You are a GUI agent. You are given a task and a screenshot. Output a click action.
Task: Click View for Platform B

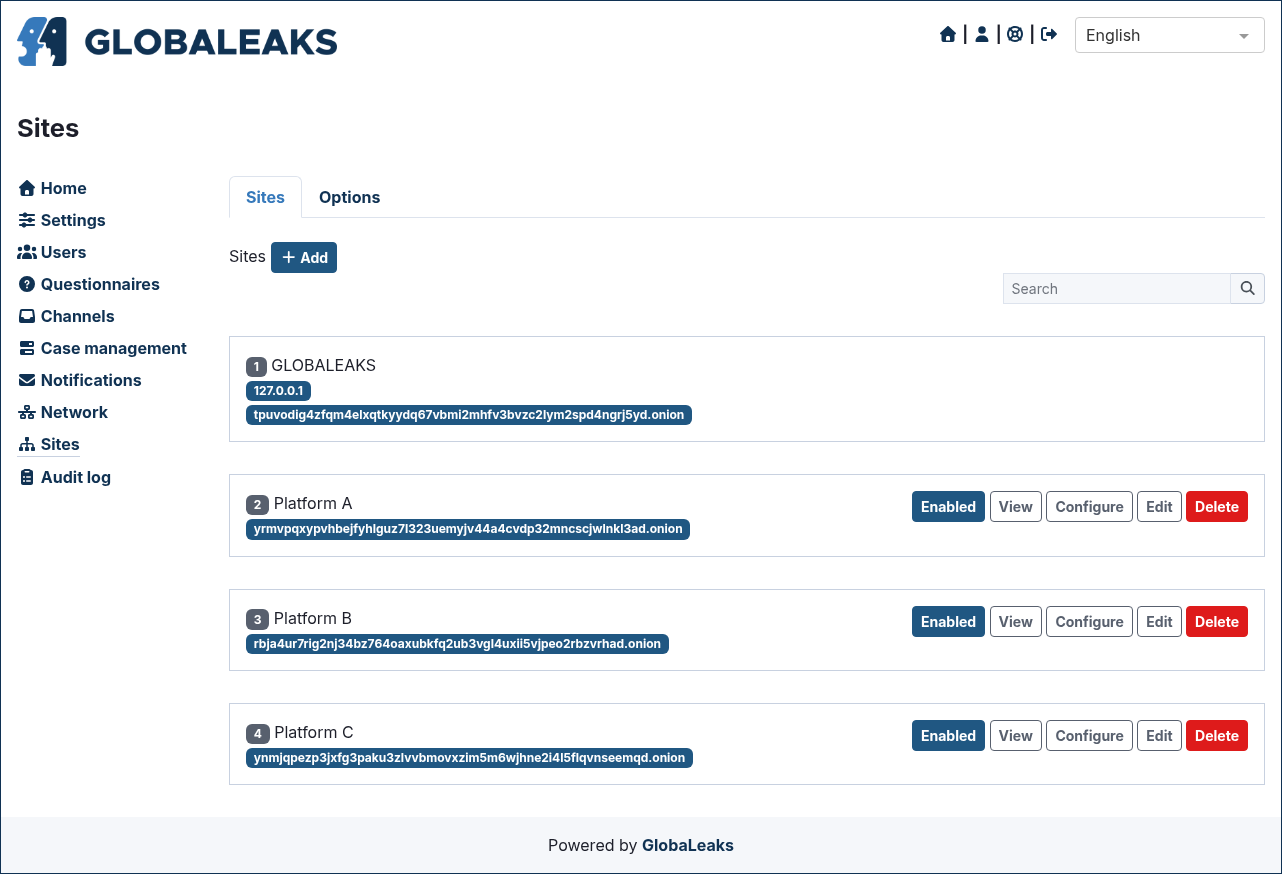[x=1015, y=621]
